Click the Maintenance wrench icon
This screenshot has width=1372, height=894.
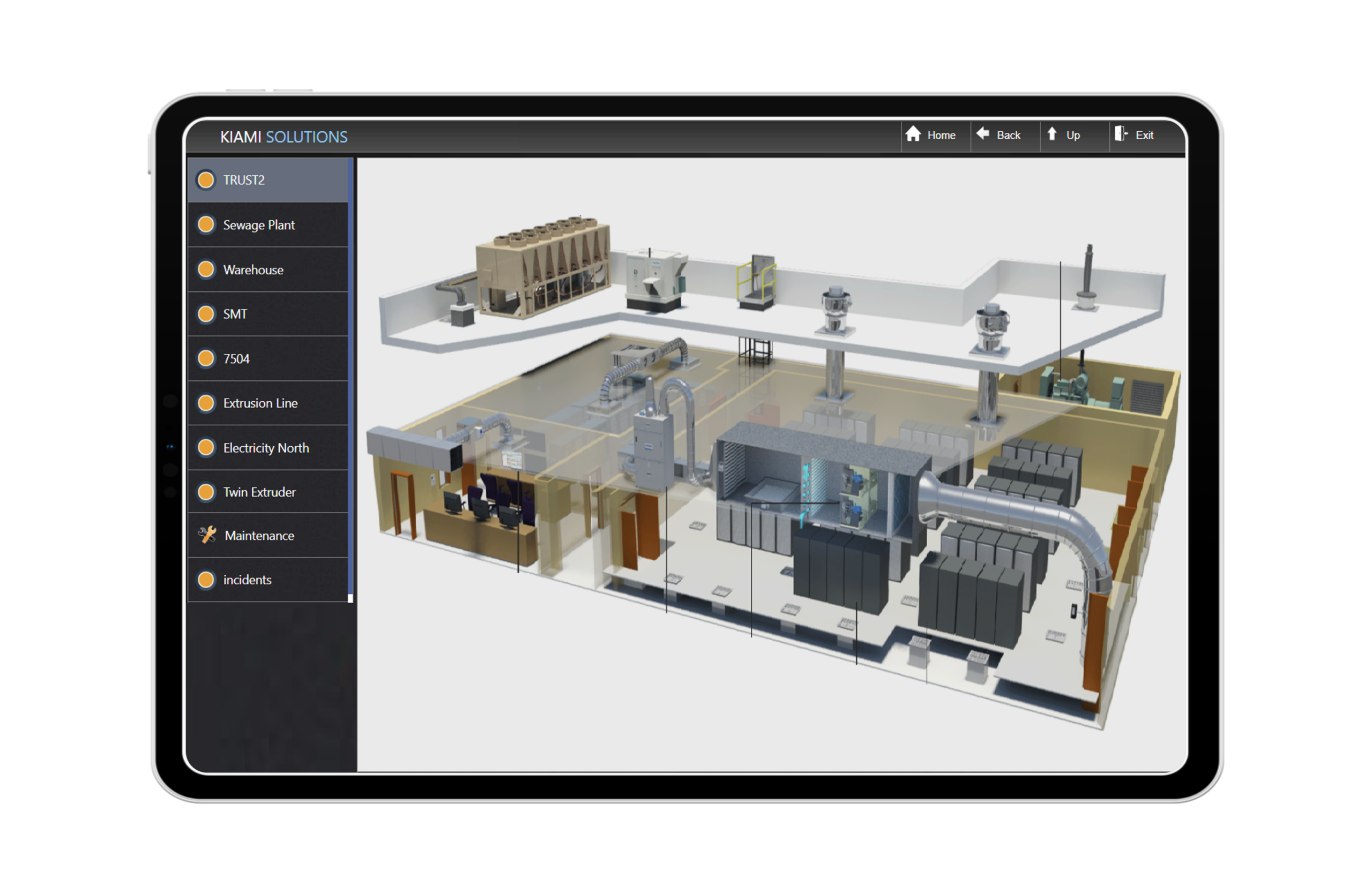point(207,535)
